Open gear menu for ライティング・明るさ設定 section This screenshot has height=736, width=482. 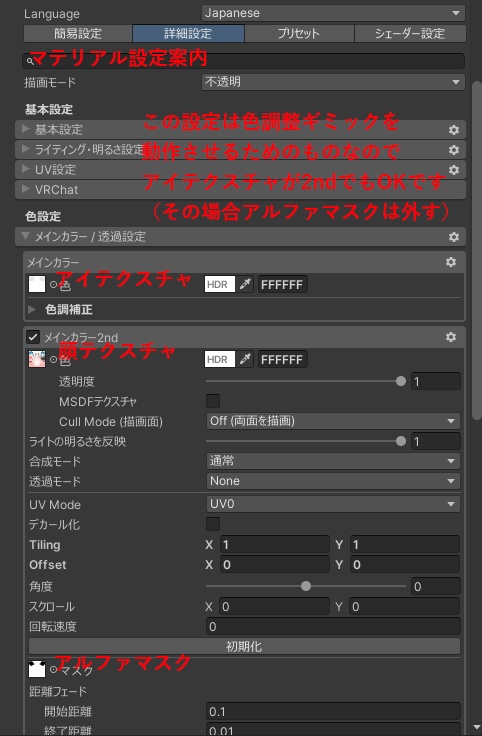click(453, 150)
